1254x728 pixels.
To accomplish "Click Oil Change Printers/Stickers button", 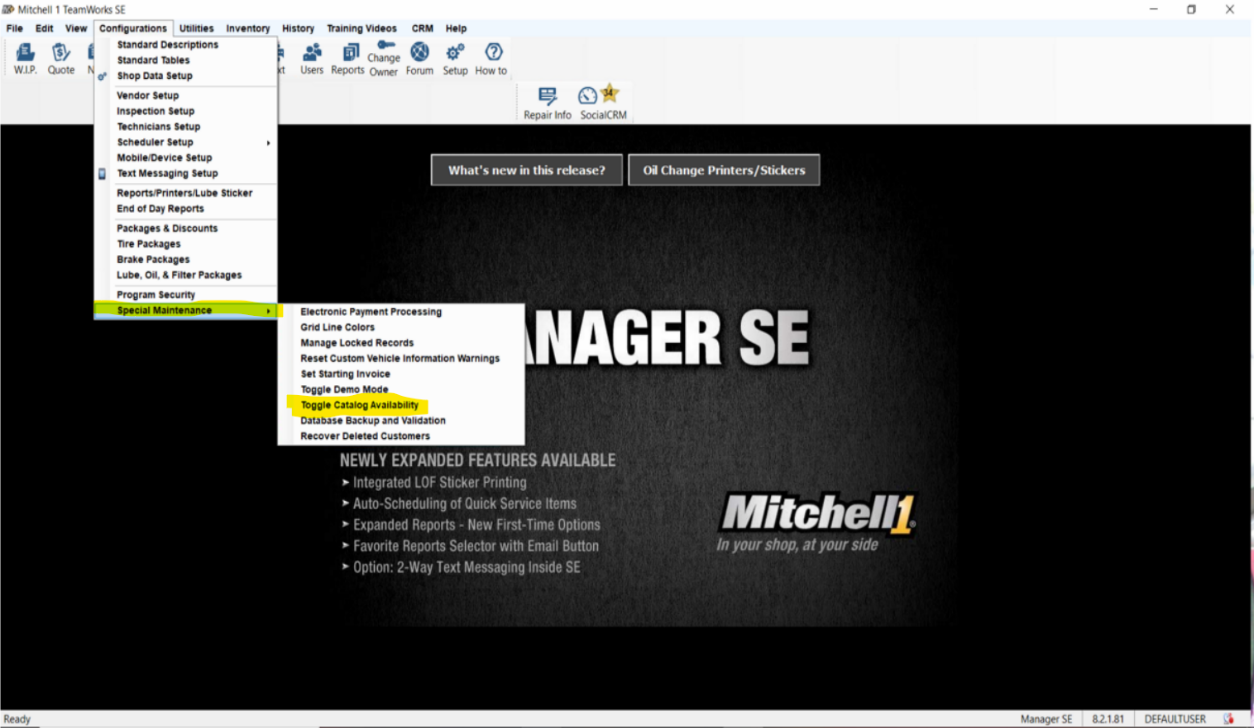I will [x=724, y=170].
